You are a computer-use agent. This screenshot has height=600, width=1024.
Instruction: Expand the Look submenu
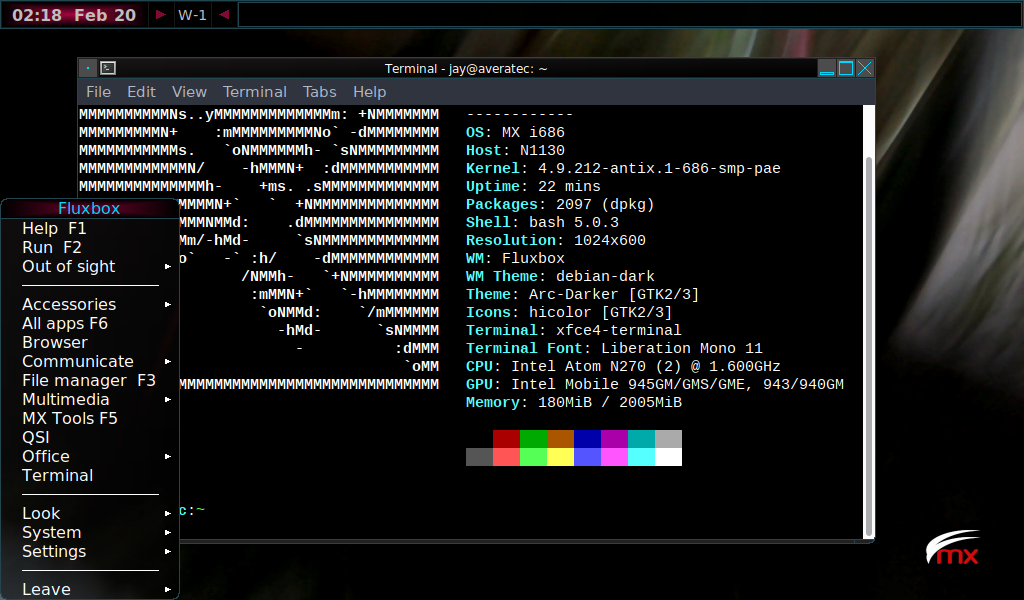[x=90, y=513]
